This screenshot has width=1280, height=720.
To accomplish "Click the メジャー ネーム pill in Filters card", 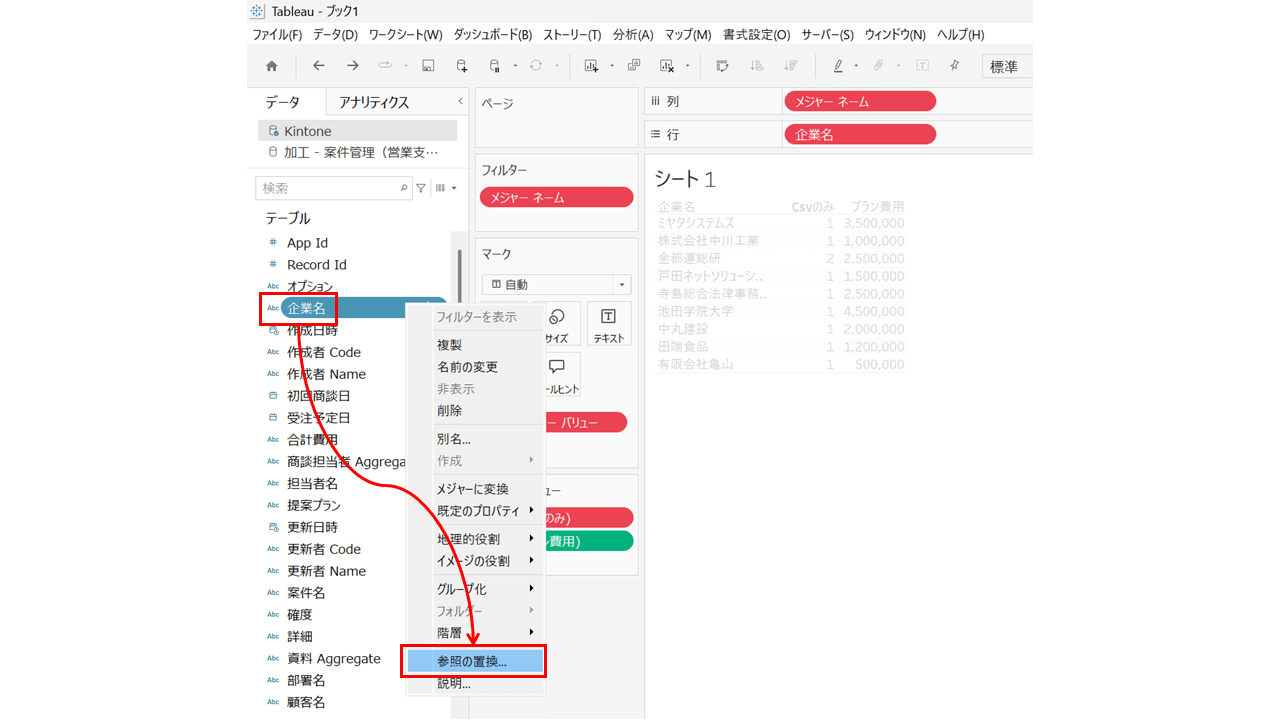I will click(x=557, y=197).
